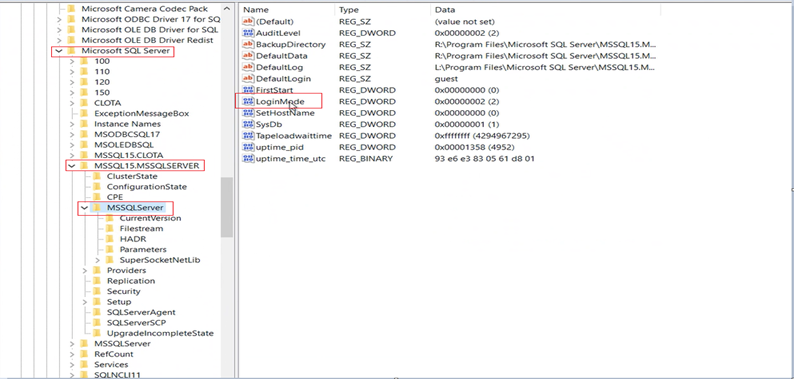Click the folder icon next to Parameters
This screenshot has height=379, width=794.
[x=109, y=249]
